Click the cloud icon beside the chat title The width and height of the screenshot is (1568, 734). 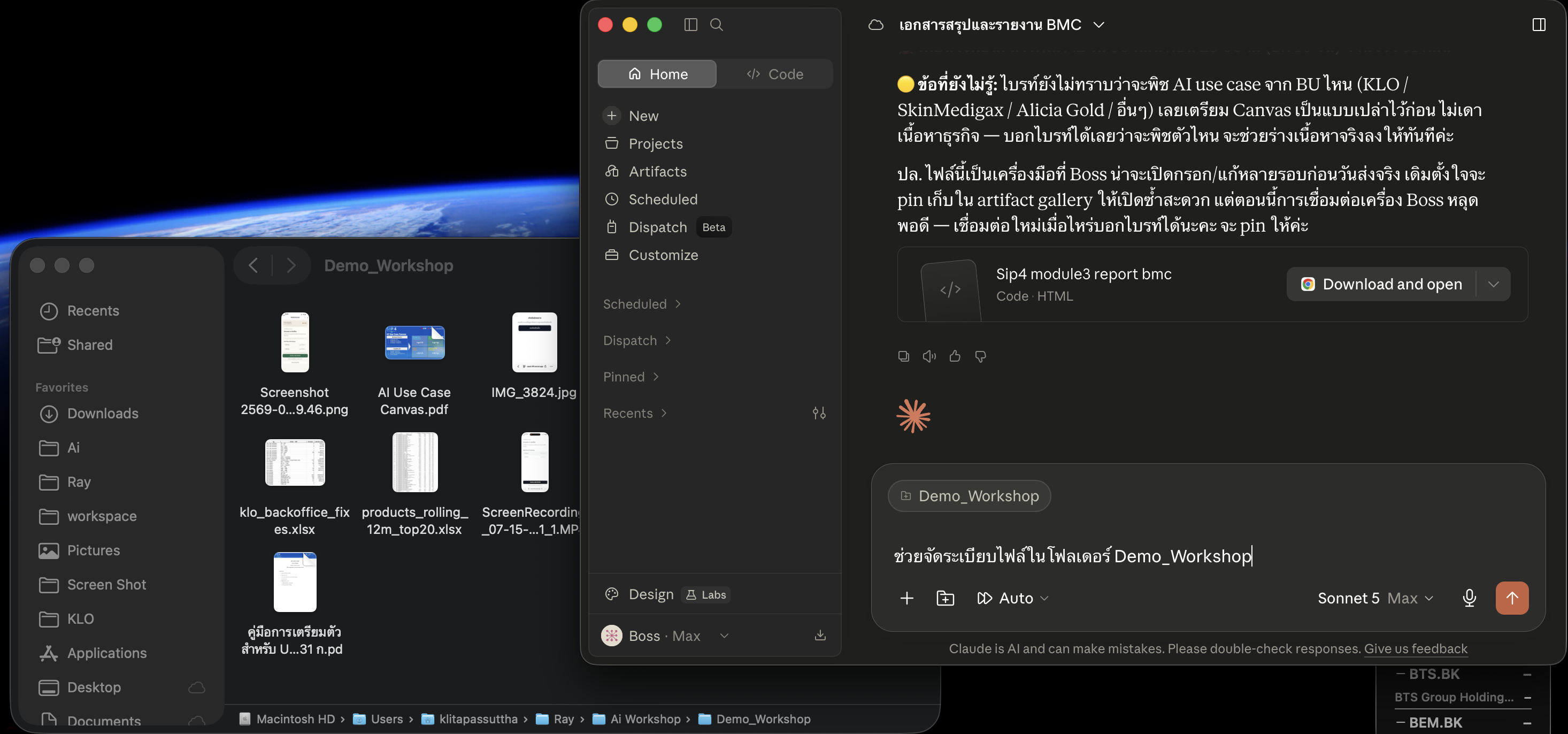click(x=875, y=25)
